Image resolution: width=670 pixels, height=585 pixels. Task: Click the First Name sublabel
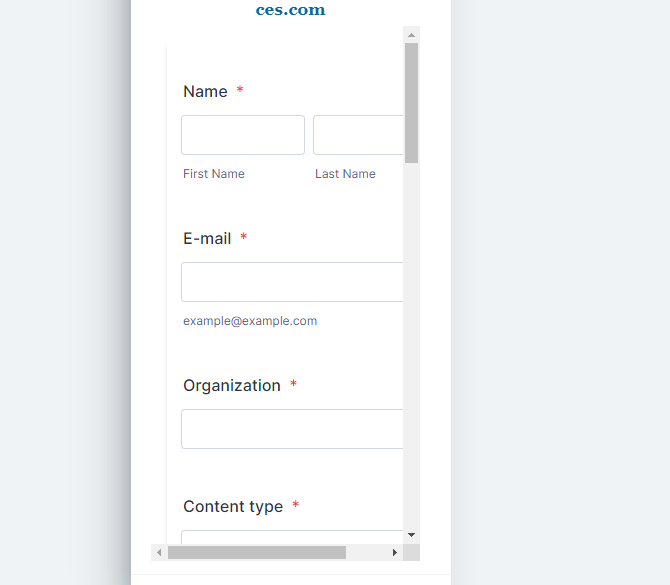point(214,174)
